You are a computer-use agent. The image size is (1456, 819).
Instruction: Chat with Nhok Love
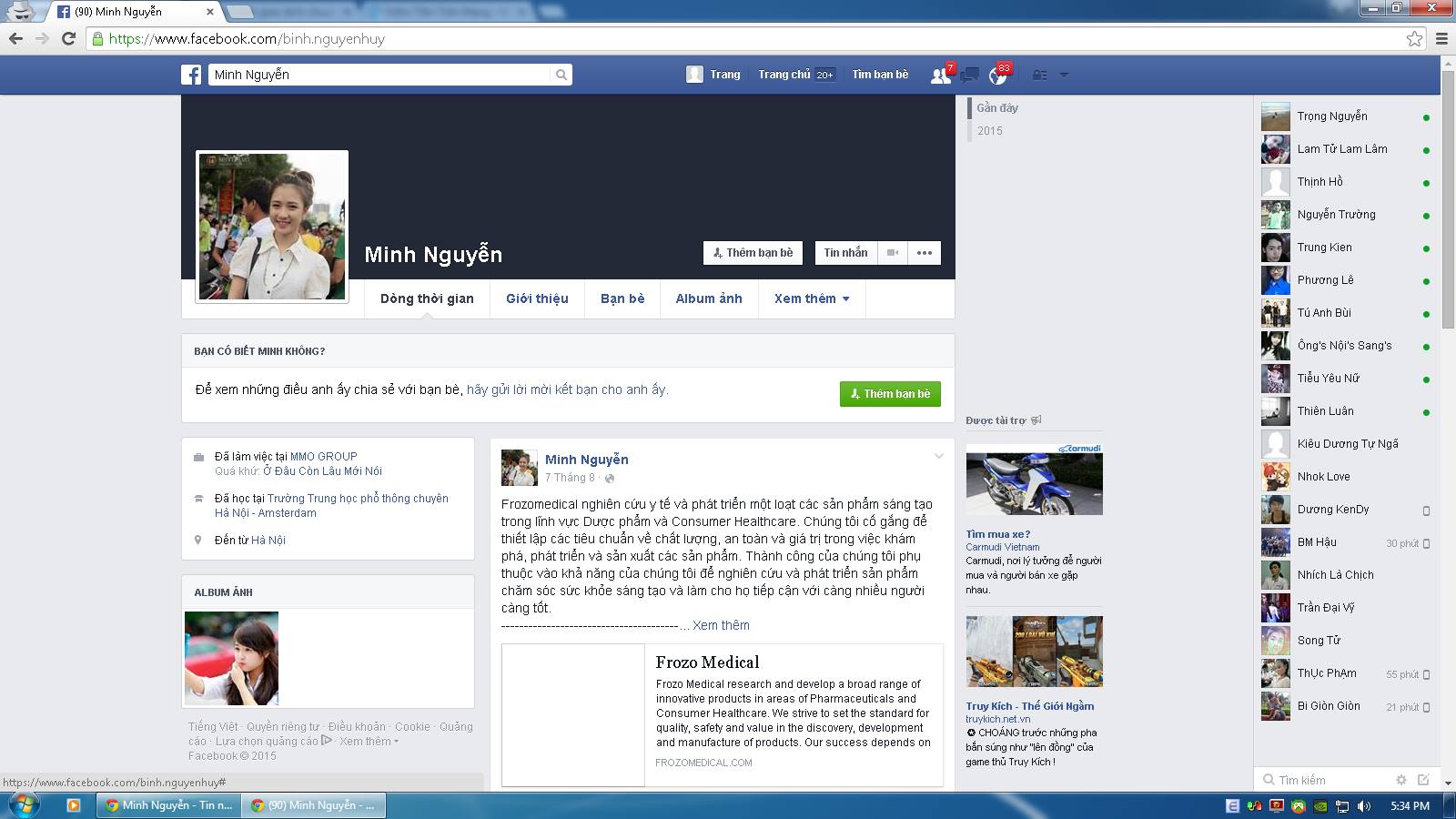(x=1347, y=477)
